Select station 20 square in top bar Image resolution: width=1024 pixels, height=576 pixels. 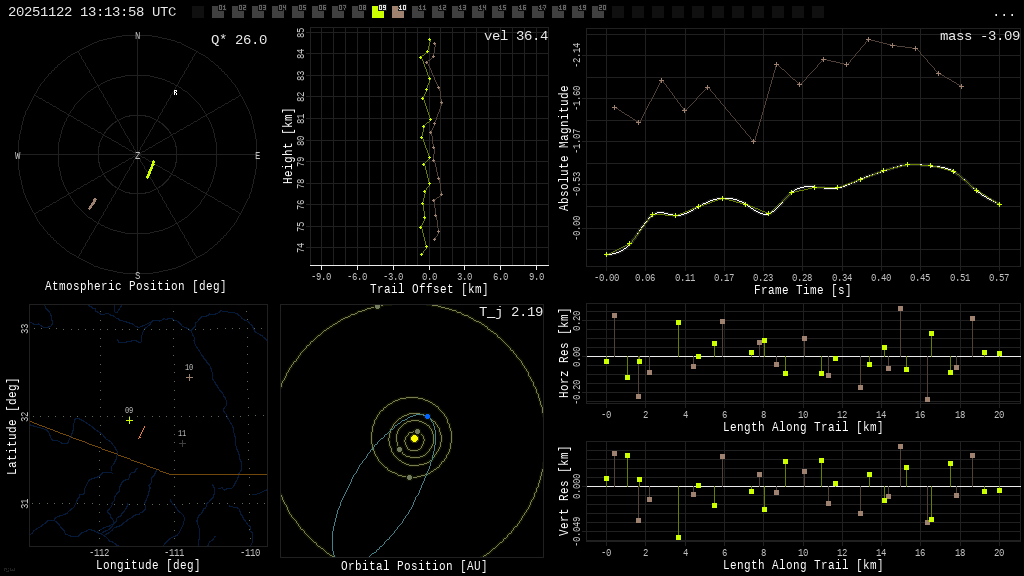(x=598, y=12)
